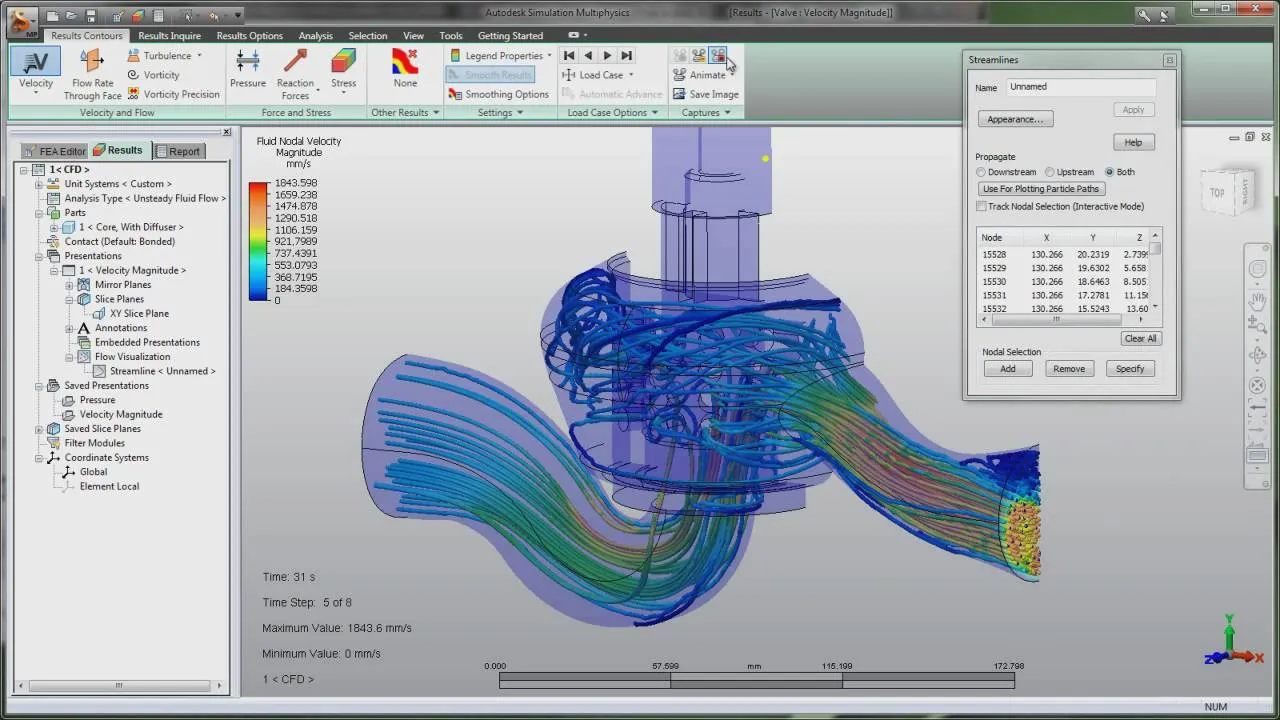Image resolution: width=1280 pixels, height=720 pixels.
Task: Select the Downstream propagate option
Action: pos(982,172)
